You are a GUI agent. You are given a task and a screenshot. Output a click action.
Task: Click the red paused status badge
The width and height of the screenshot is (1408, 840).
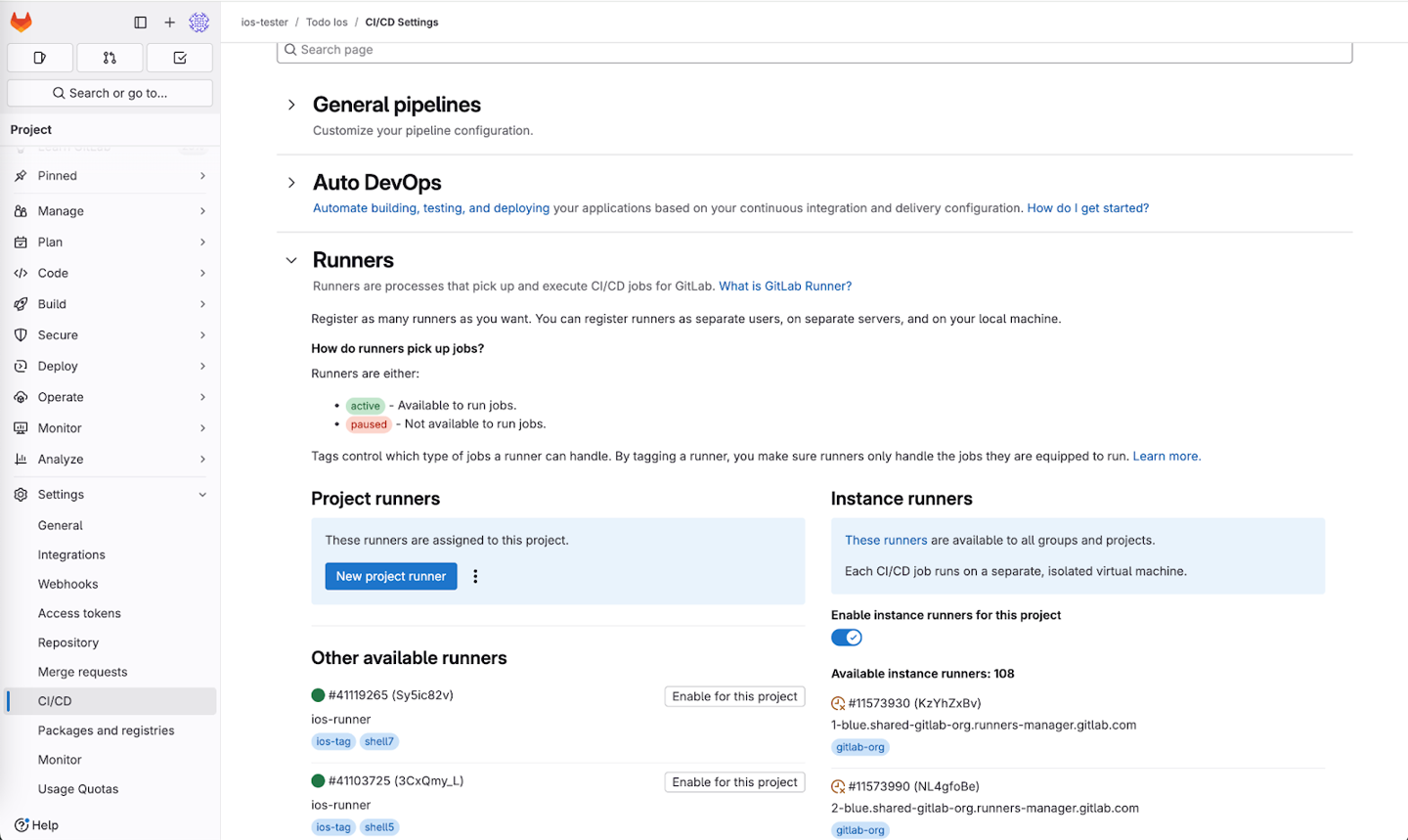(369, 424)
